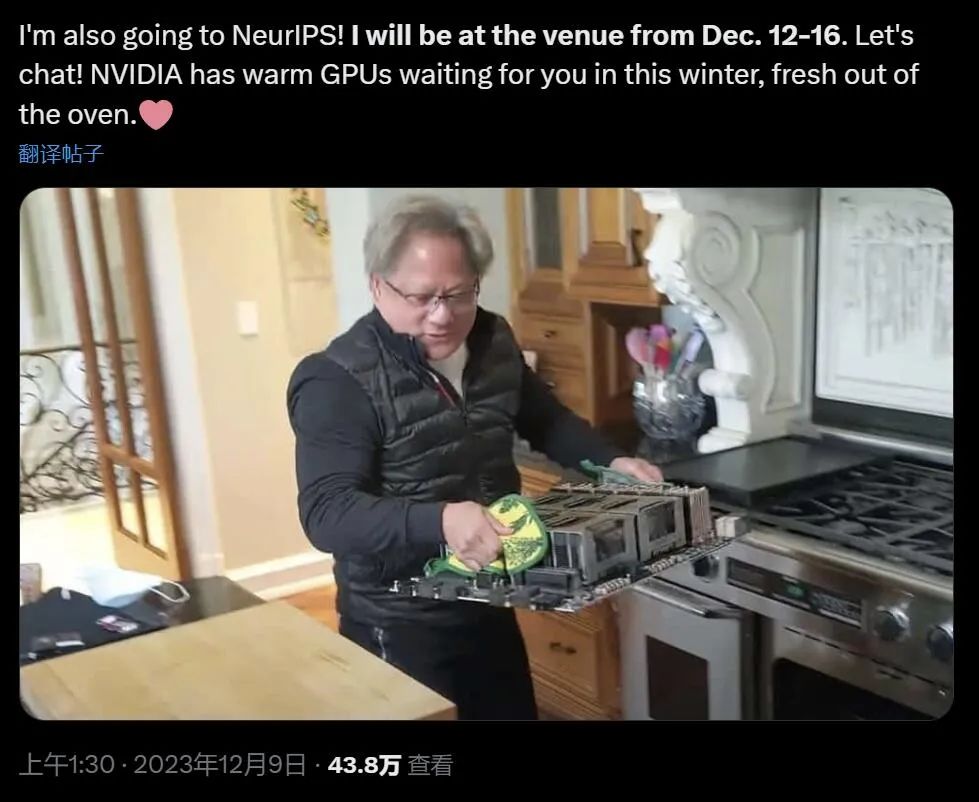Image resolution: width=979 pixels, height=802 pixels.
Task: Click the 翻译帖子 translate post link
Action: 61,154
